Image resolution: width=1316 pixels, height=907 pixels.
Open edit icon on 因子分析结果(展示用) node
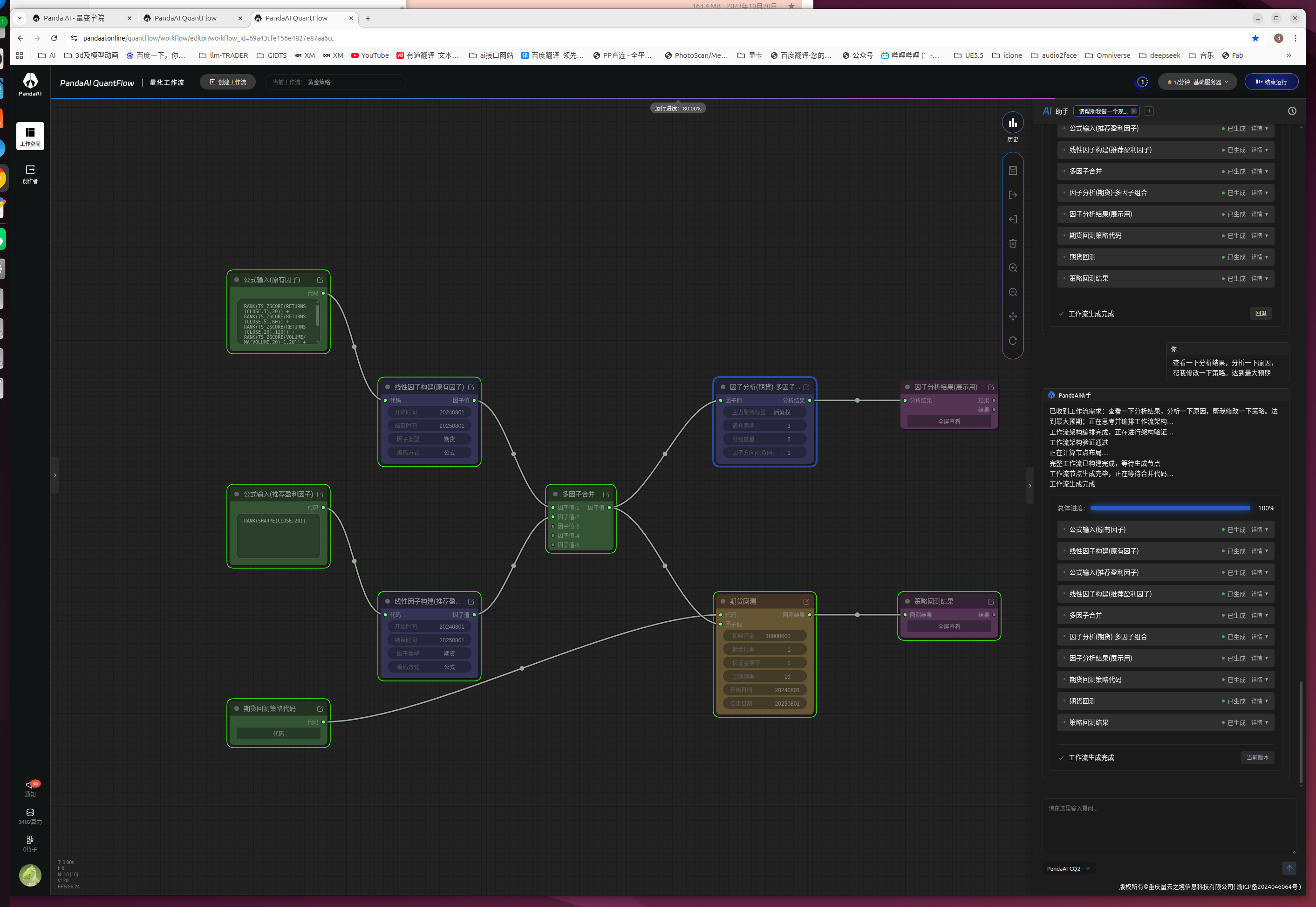[990, 388]
